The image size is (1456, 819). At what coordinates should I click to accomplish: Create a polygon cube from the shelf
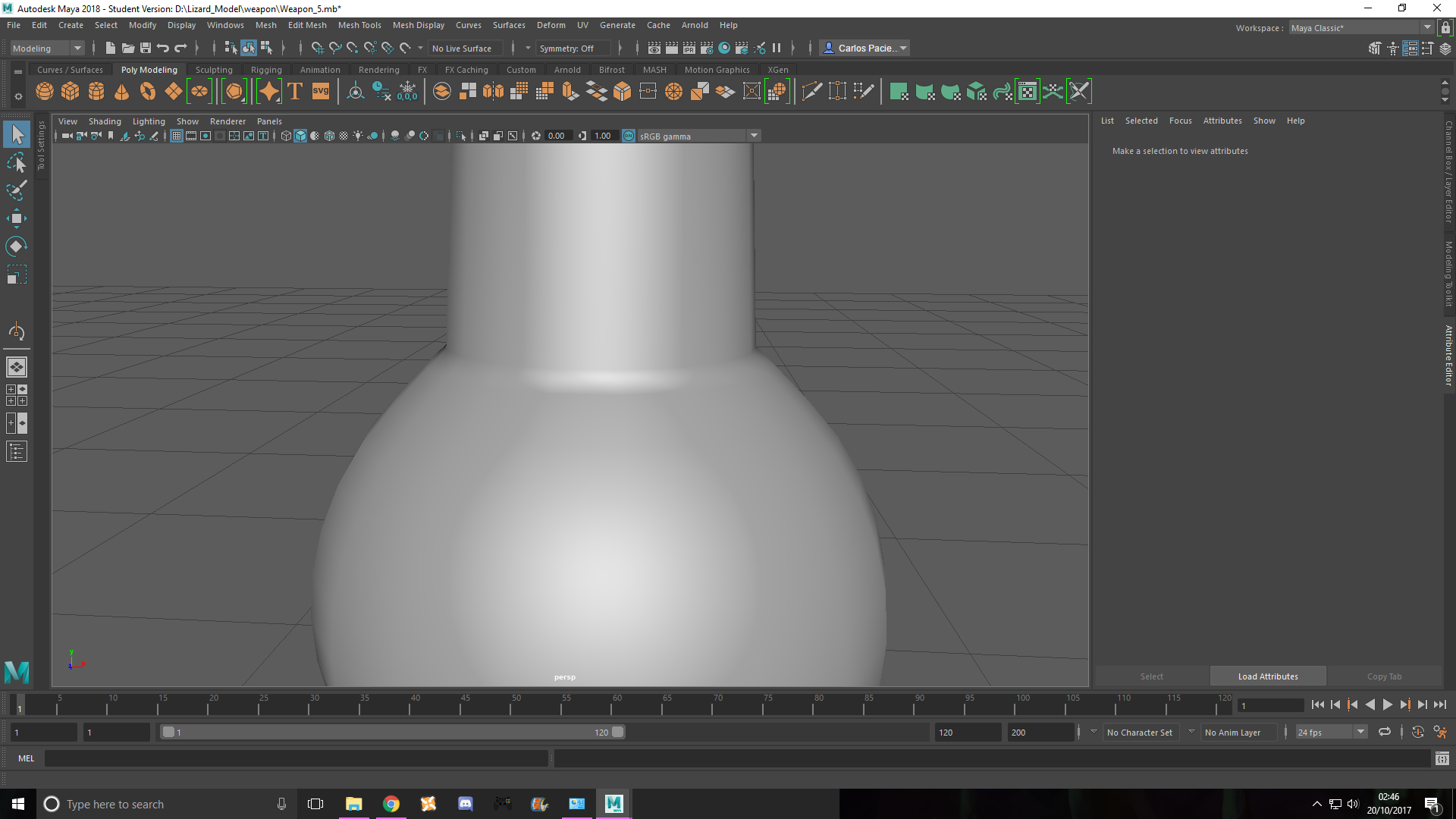70,91
